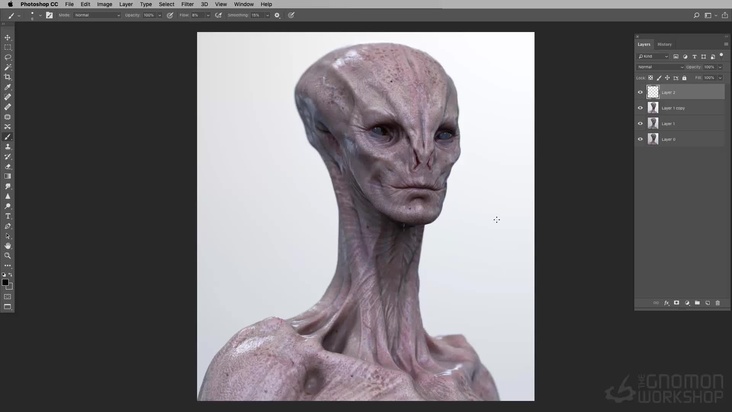
Task: Open the brush Mode dropdown
Action: coord(97,15)
